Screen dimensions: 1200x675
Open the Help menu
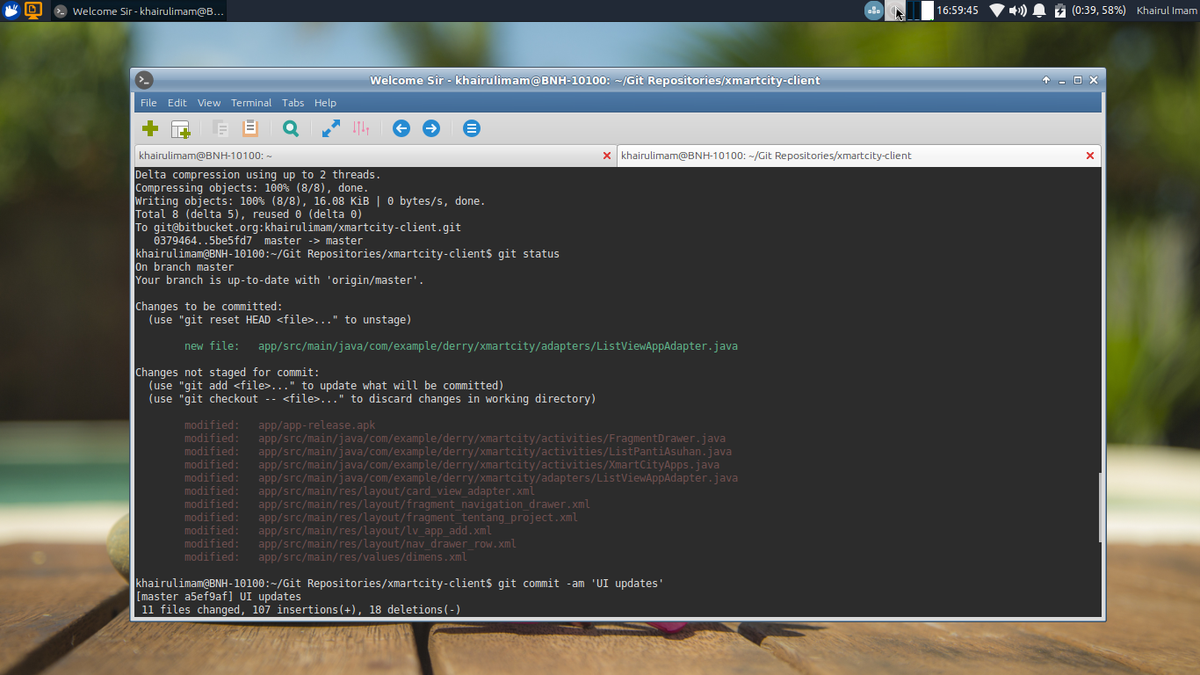tap(325, 103)
